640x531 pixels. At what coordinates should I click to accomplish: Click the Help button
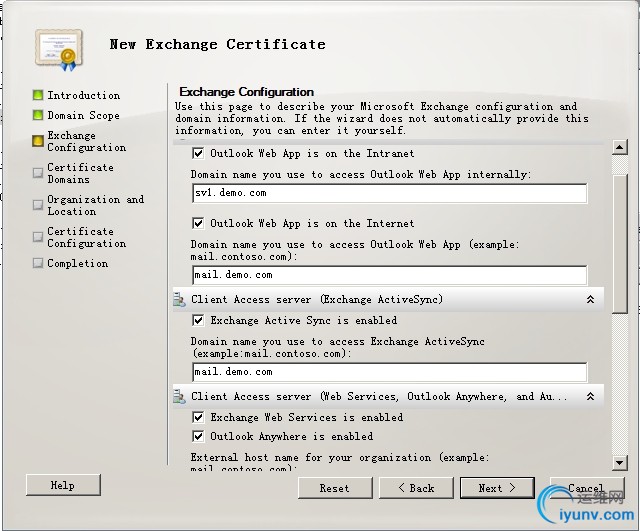click(x=63, y=485)
